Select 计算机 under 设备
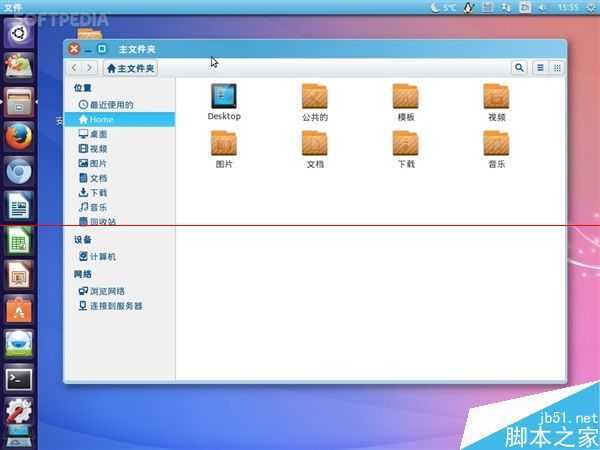 119,256
